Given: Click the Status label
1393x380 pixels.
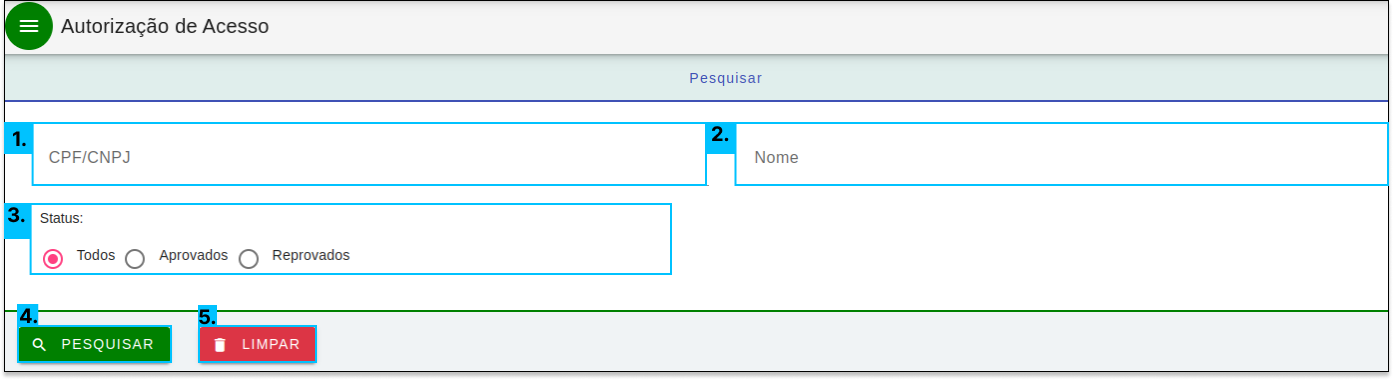Looking at the screenshot, I should [61, 217].
